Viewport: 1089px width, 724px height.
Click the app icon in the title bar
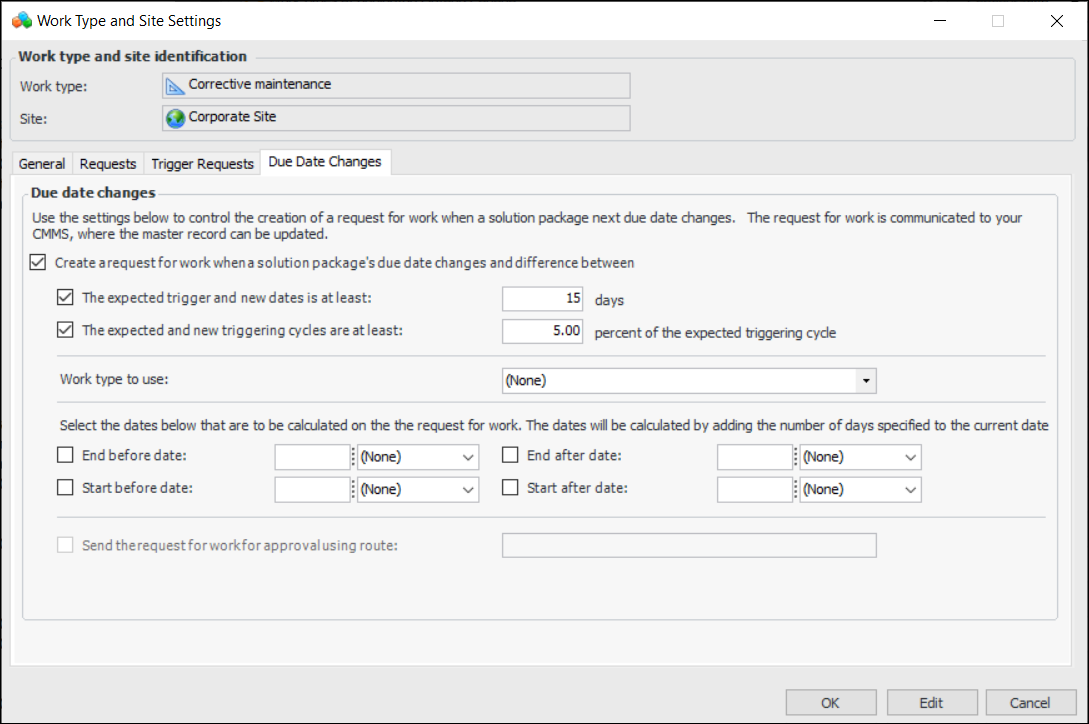(x=21, y=20)
